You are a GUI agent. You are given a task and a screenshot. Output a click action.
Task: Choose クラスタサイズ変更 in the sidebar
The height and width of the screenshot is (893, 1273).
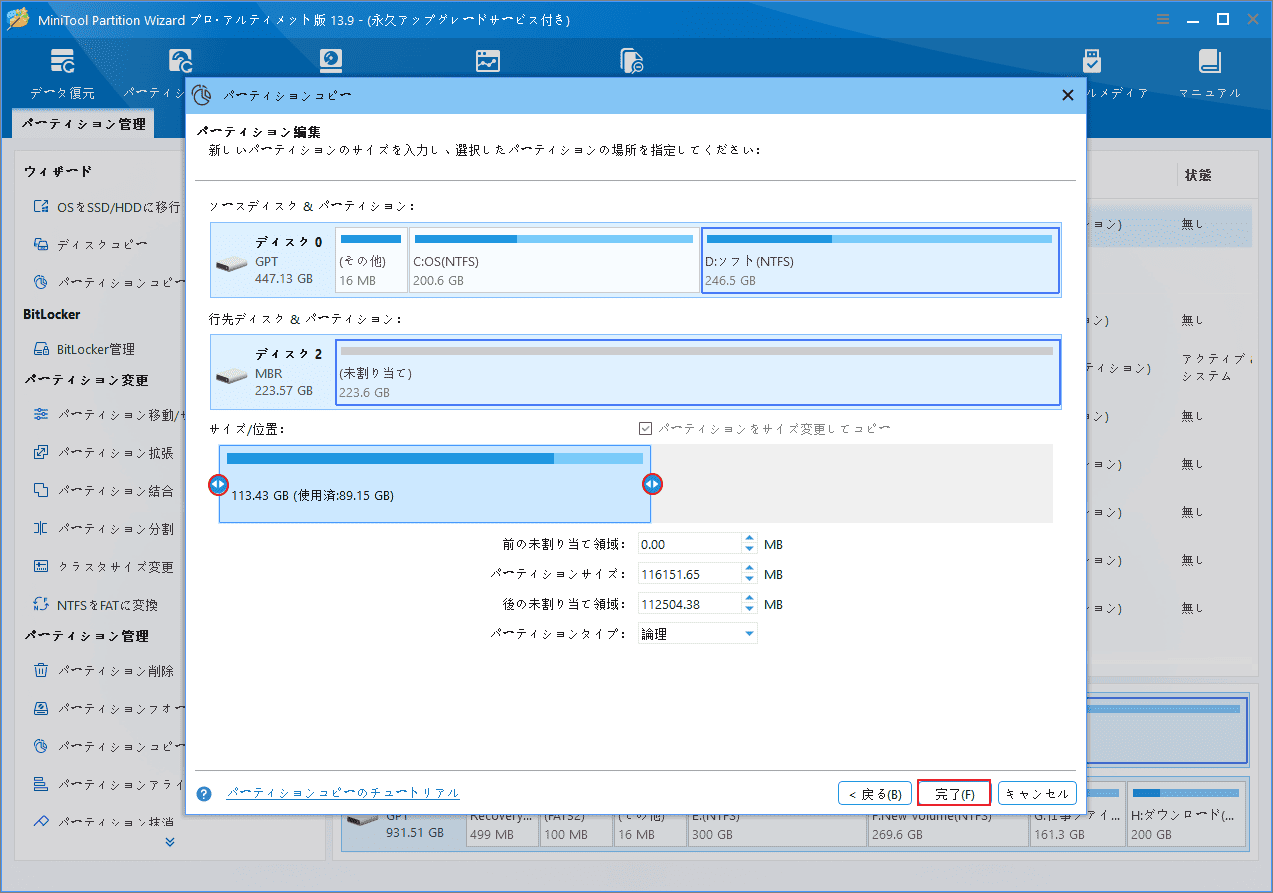click(104, 567)
